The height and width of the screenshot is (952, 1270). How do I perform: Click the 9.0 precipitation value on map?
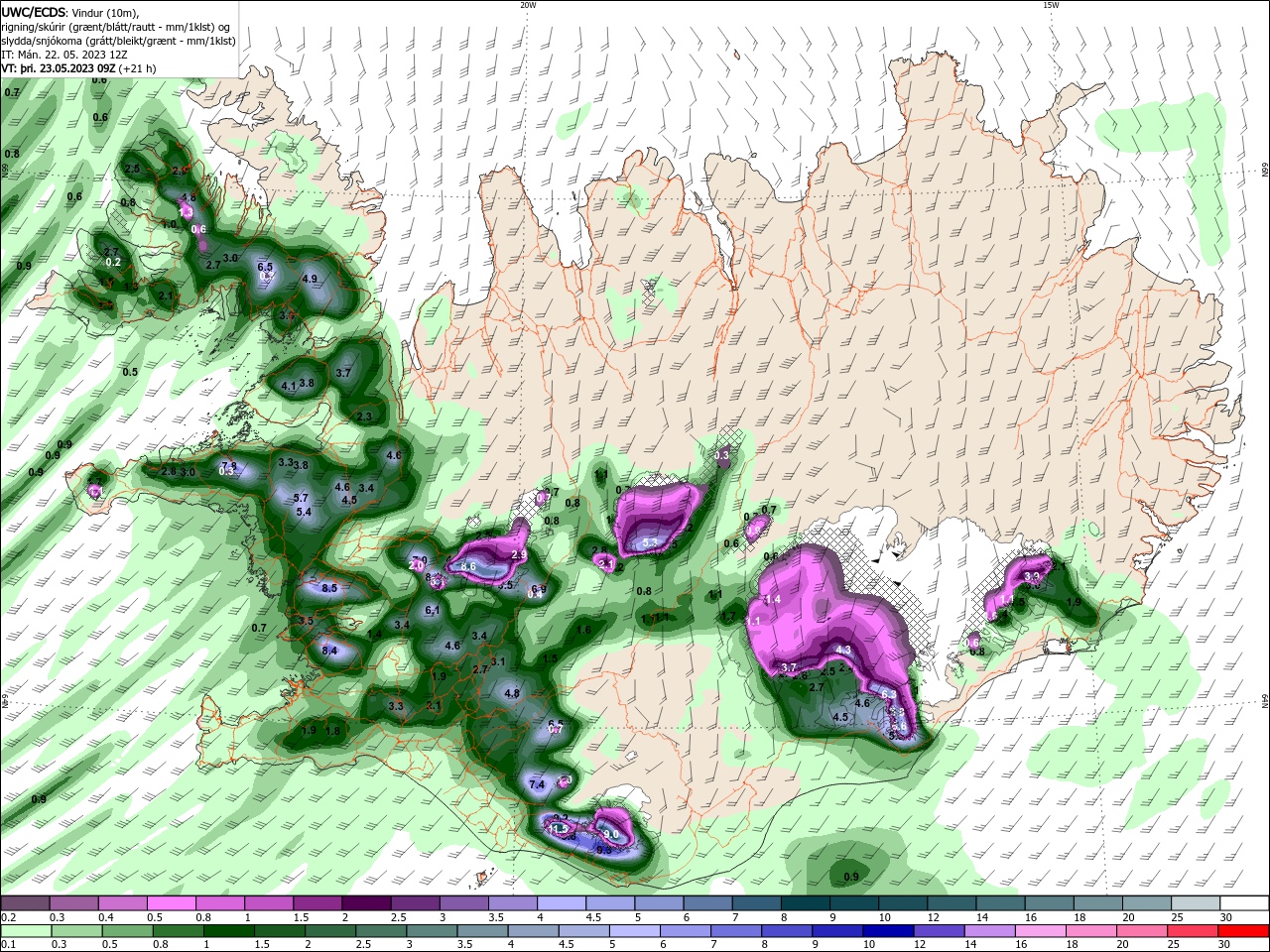(x=611, y=835)
